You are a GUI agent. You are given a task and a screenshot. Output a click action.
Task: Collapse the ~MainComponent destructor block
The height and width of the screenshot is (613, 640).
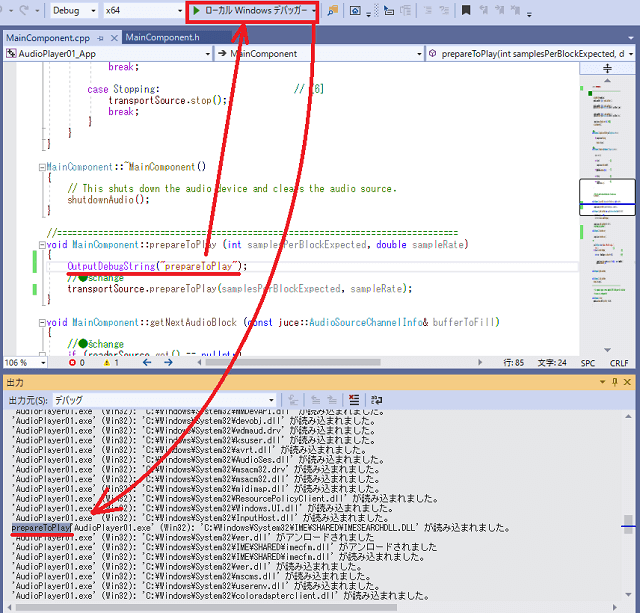42,167
